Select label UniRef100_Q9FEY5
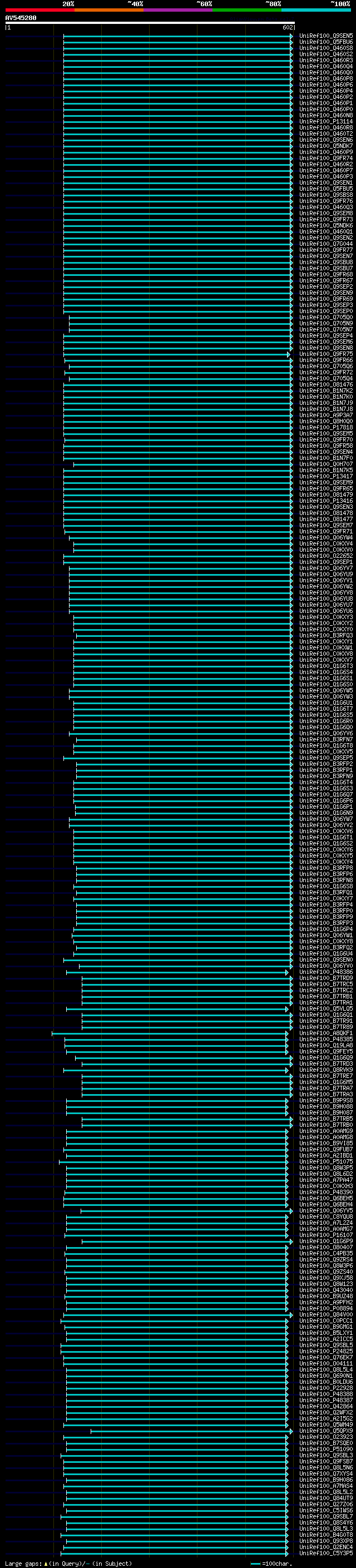This screenshot has width=356, height=1568. click(325, 1051)
